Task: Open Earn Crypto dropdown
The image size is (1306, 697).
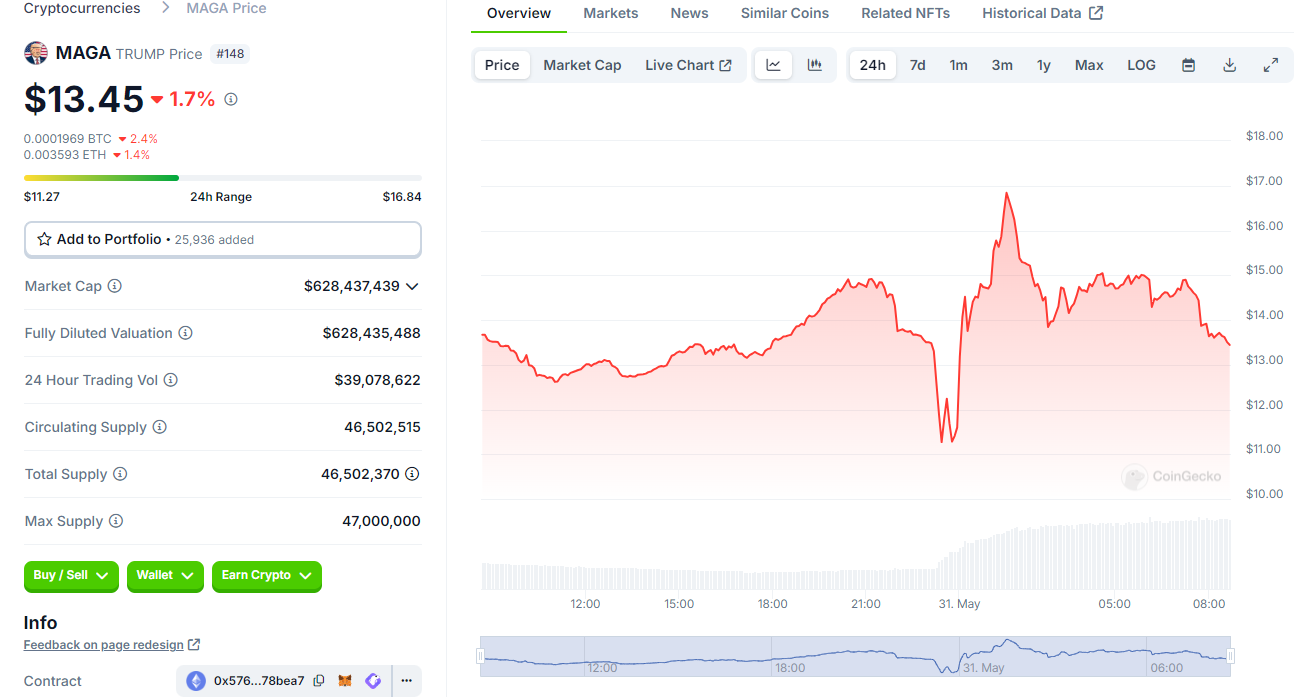Action: (x=266, y=576)
